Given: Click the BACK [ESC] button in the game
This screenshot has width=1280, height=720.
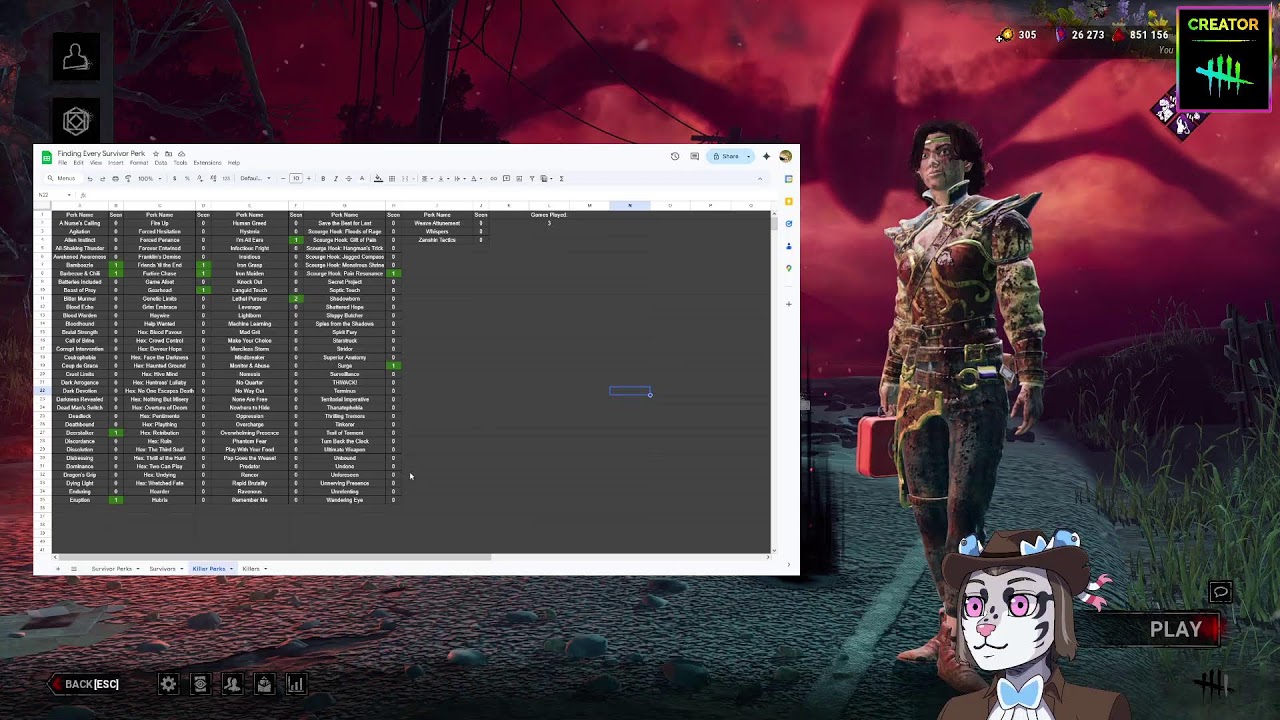Looking at the screenshot, I should (x=86, y=684).
